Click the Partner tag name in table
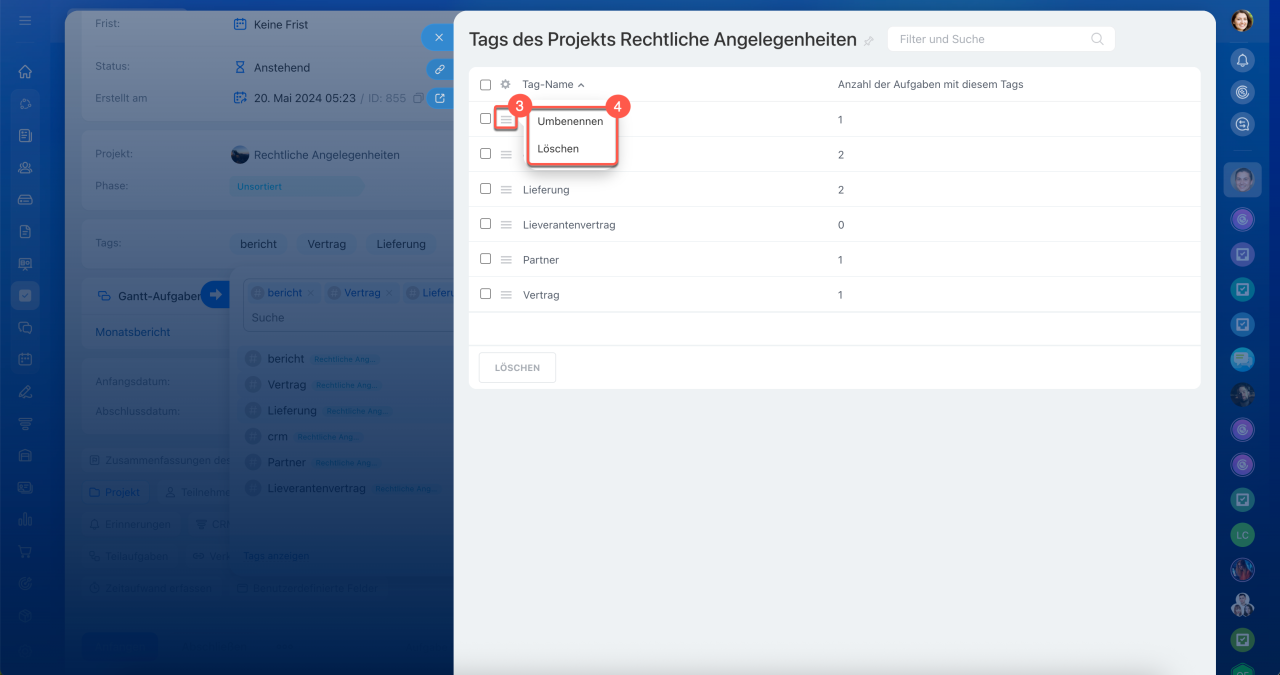 pyautogui.click(x=541, y=260)
